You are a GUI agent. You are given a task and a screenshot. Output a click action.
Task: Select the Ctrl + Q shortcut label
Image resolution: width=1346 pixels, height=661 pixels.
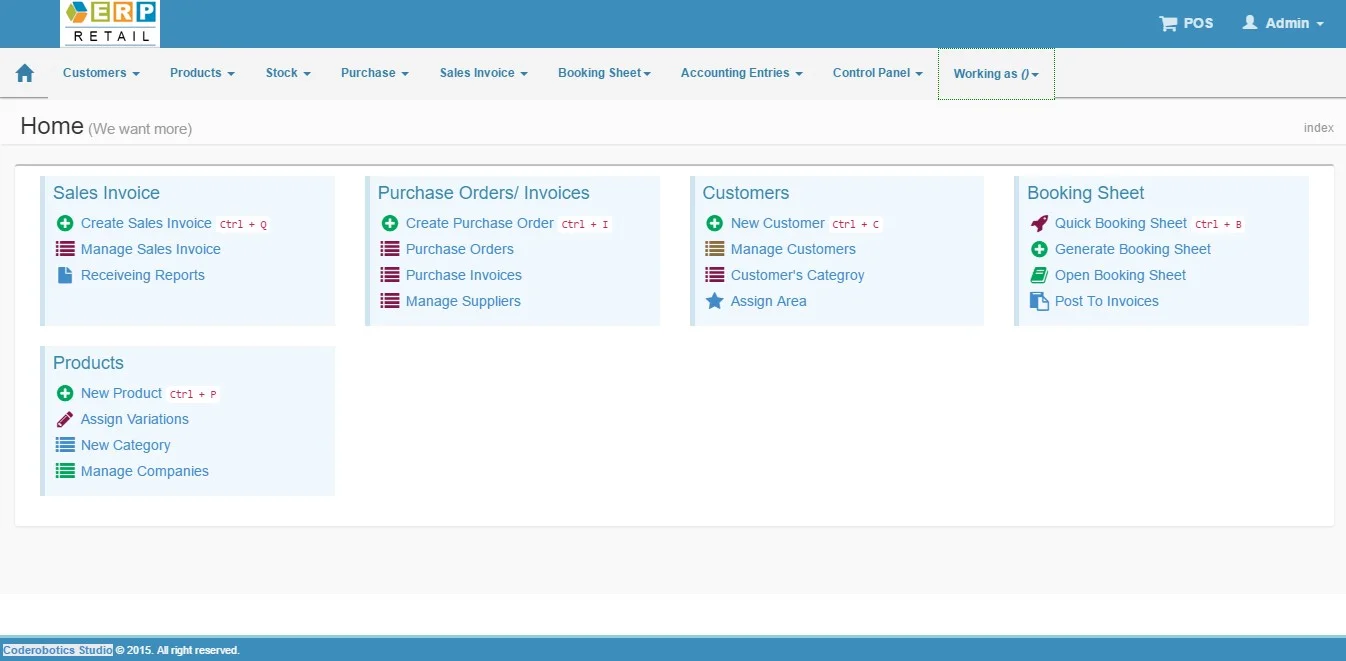[243, 225]
